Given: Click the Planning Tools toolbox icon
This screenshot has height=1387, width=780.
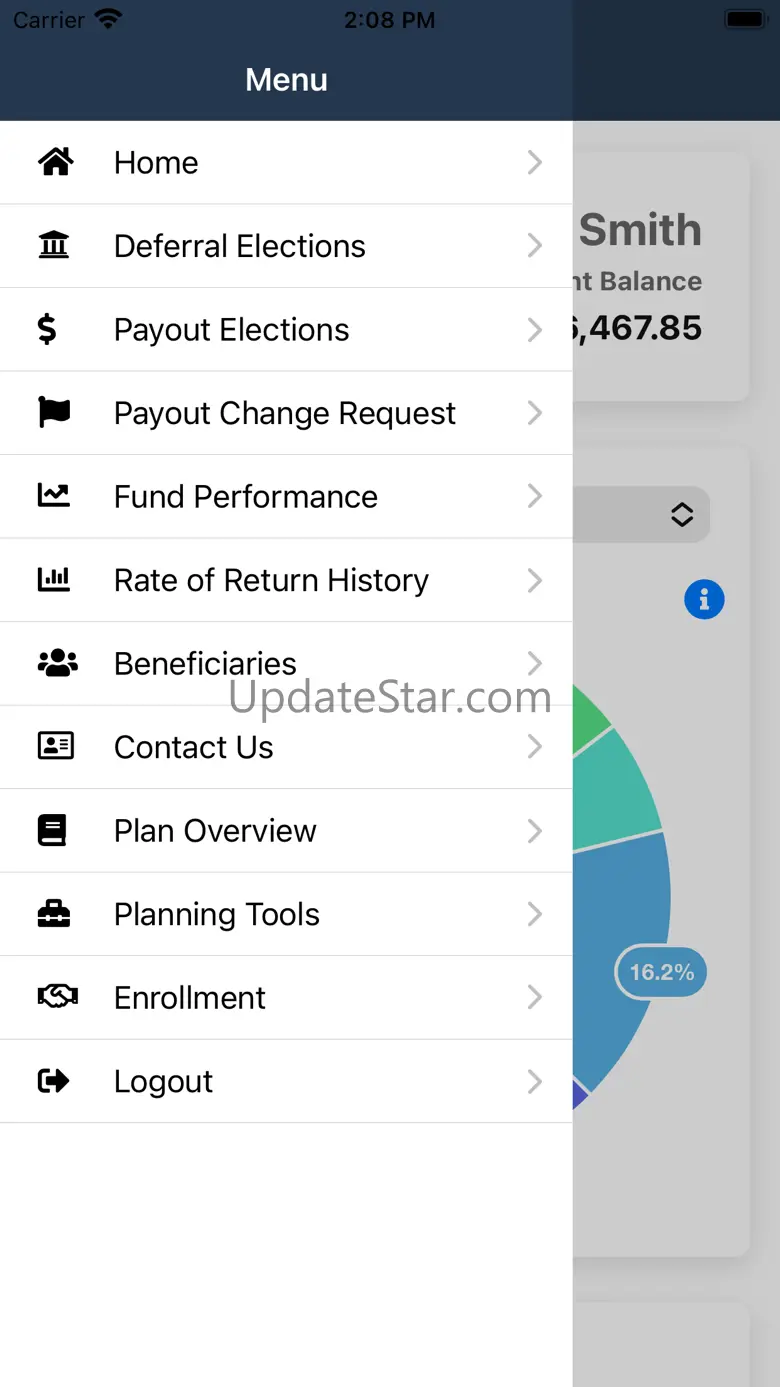Looking at the screenshot, I should click(x=54, y=913).
